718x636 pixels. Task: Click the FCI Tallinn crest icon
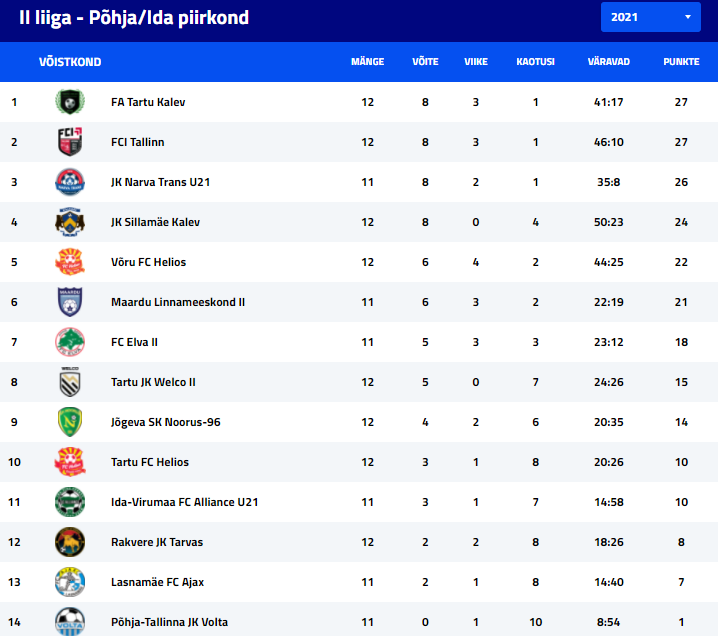point(70,141)
